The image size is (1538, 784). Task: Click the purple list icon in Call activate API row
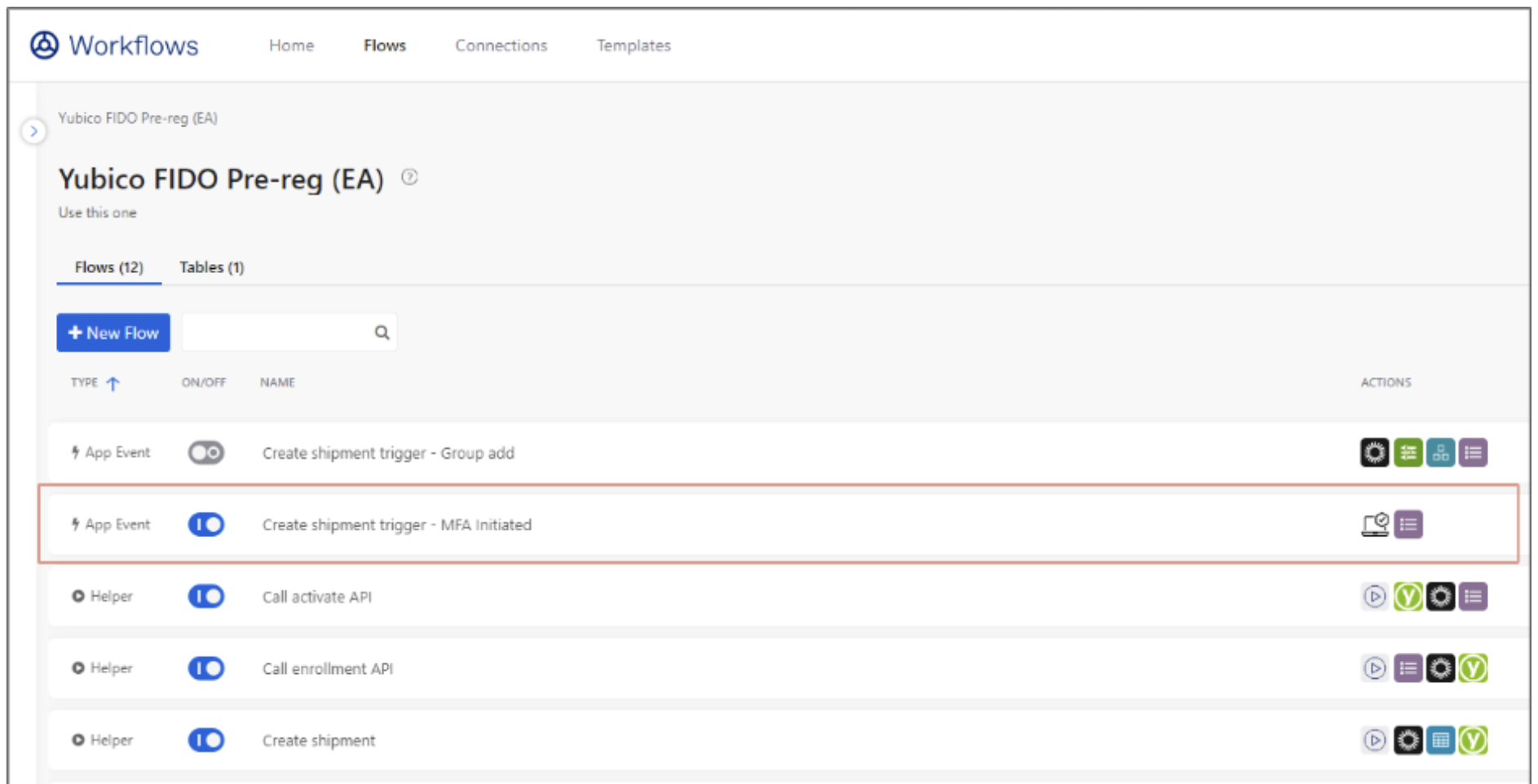point(1473,597)
